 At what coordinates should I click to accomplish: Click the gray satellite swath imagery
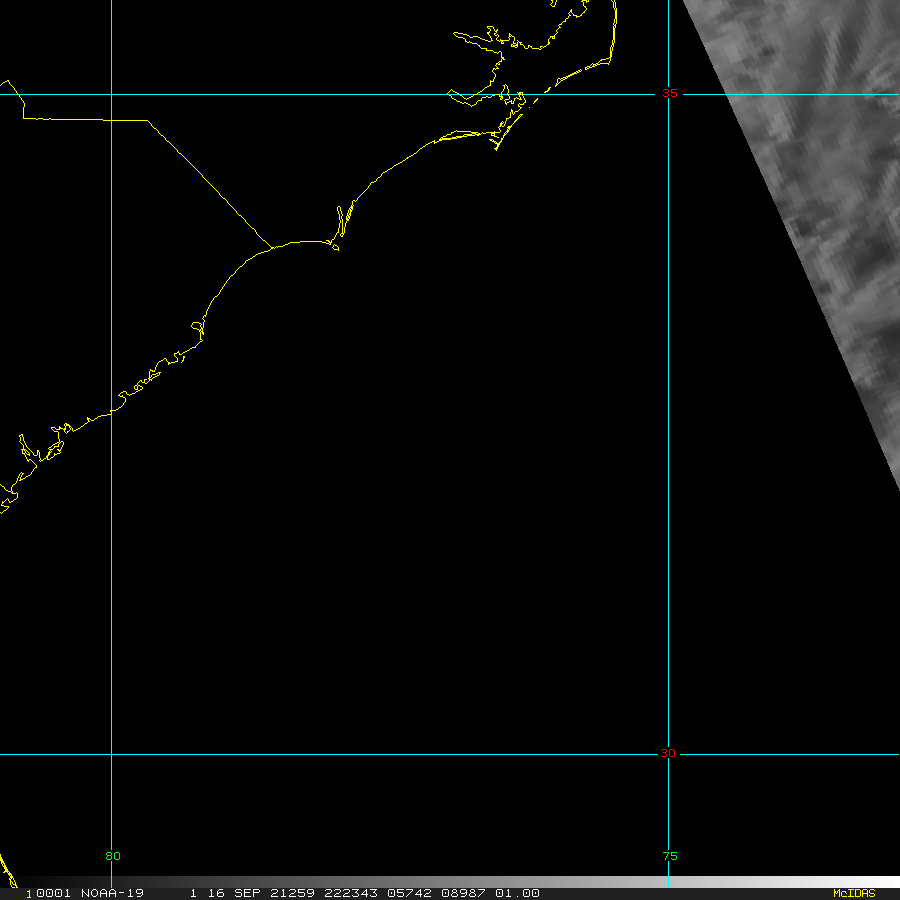coord(820,200)
